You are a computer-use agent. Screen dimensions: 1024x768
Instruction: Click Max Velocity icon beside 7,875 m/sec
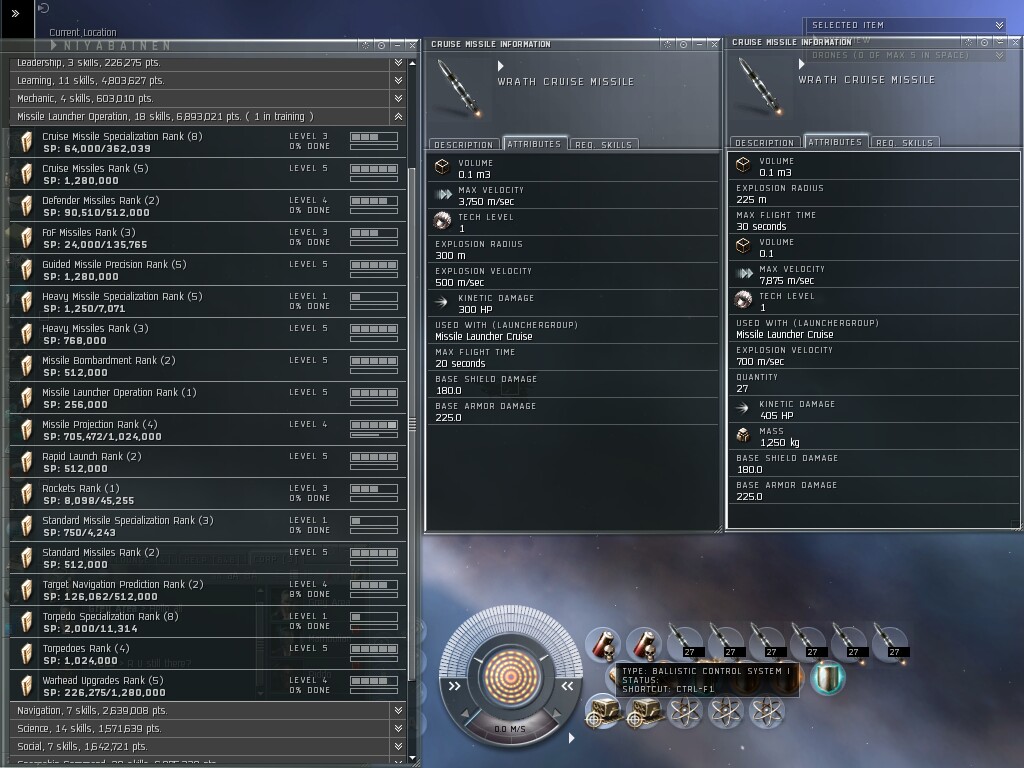click(x=744, y=273)
